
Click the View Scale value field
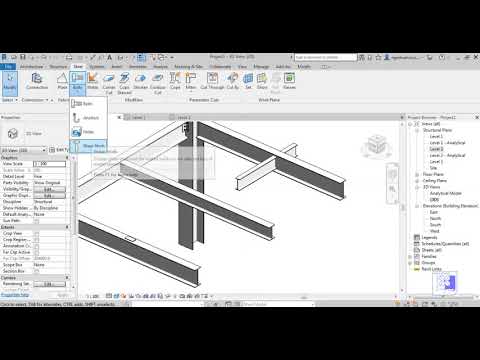[49, 164]
